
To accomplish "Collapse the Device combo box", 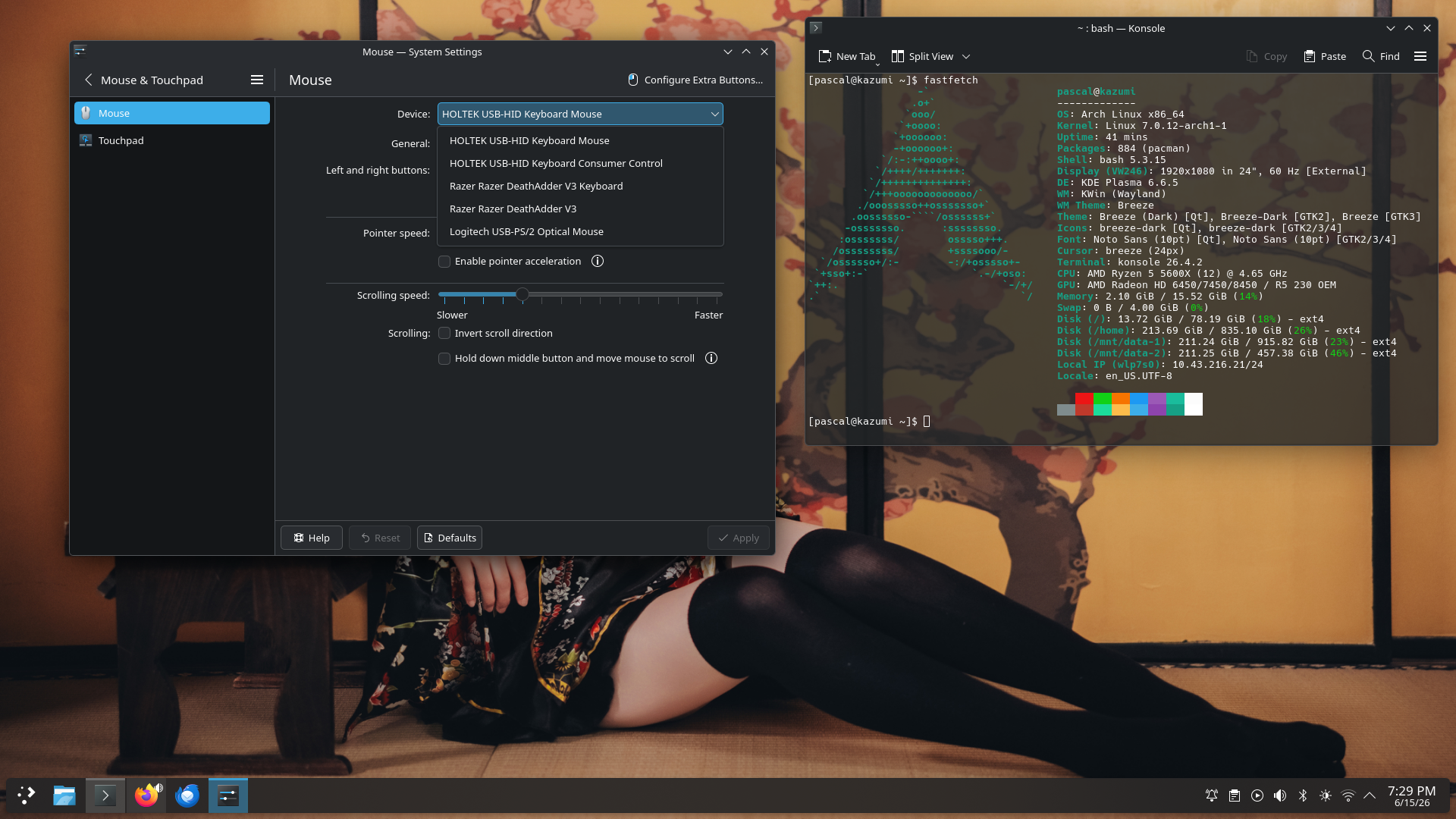I will 580,114.
